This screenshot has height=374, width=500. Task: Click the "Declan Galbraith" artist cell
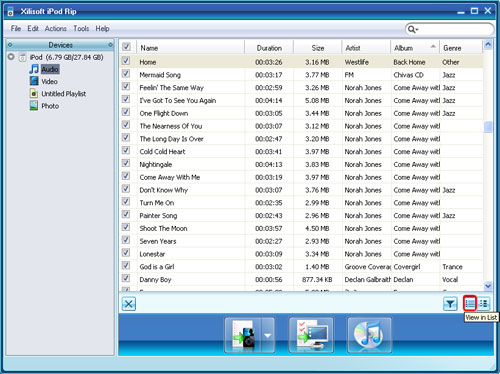click(x=367, y=280)
